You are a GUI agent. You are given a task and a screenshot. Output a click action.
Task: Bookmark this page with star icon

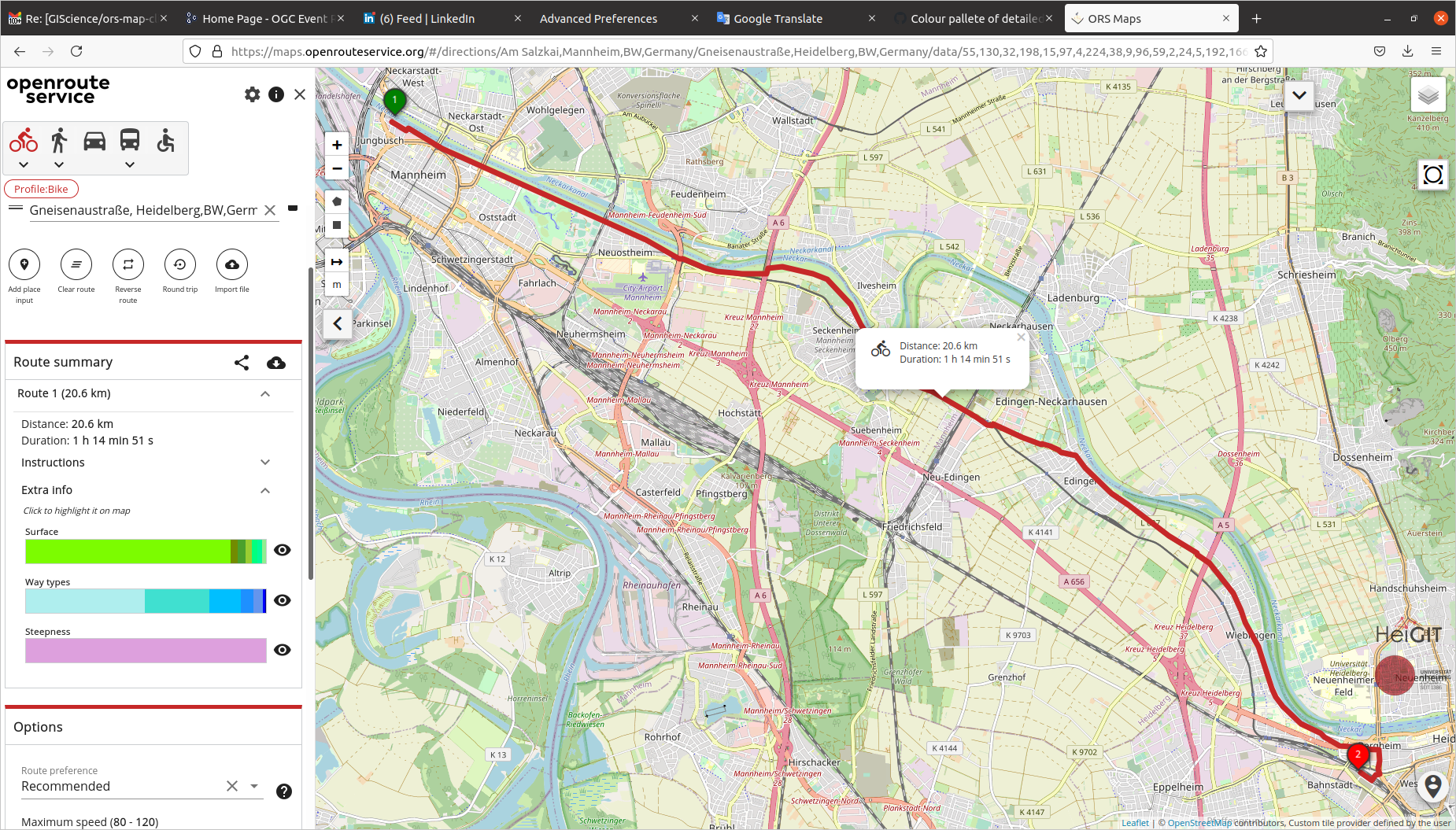(1261, 51)
